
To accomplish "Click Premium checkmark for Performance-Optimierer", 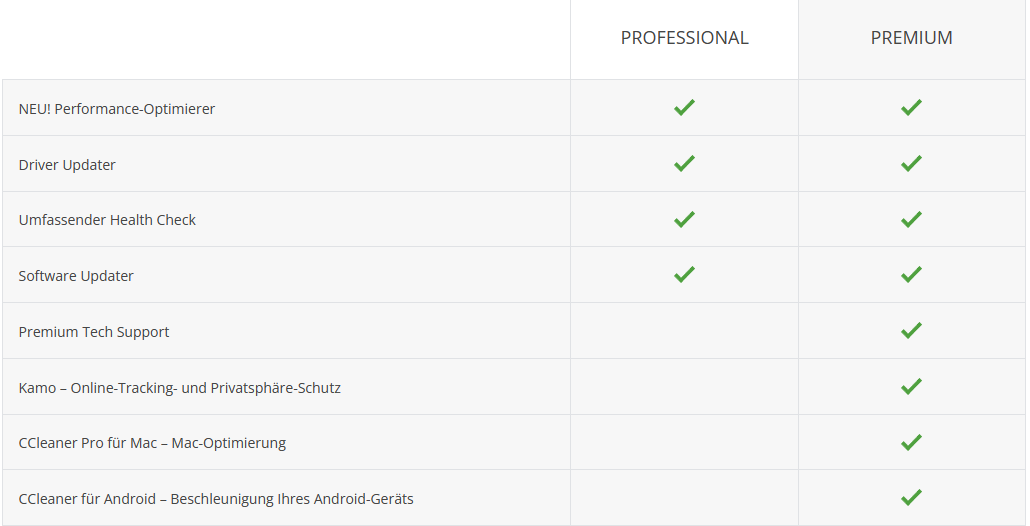I will pyautogui.click(x=911, y=108).
